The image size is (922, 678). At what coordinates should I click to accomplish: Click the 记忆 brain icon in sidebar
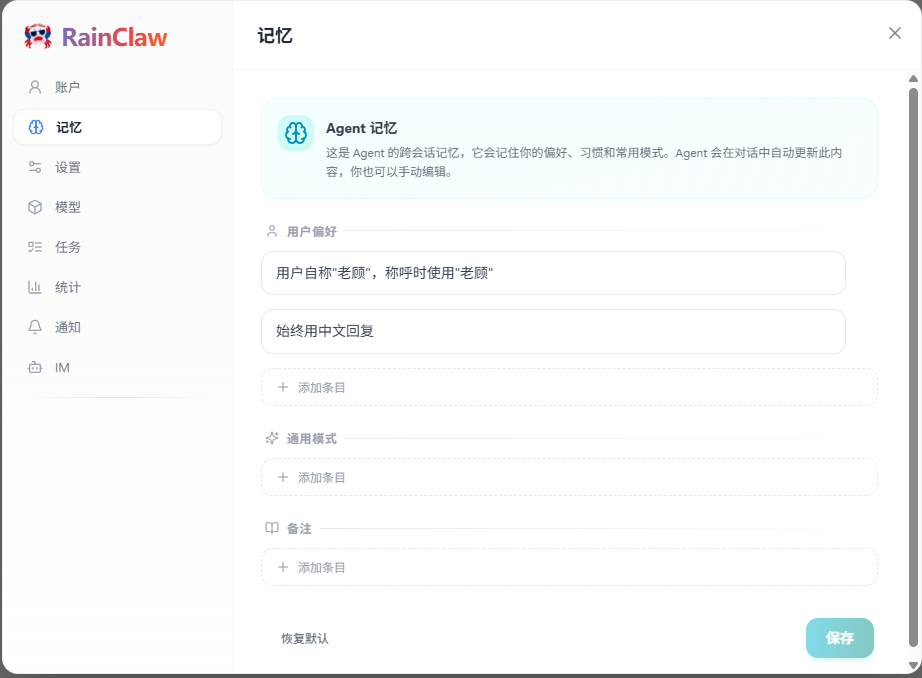(33, 127)
